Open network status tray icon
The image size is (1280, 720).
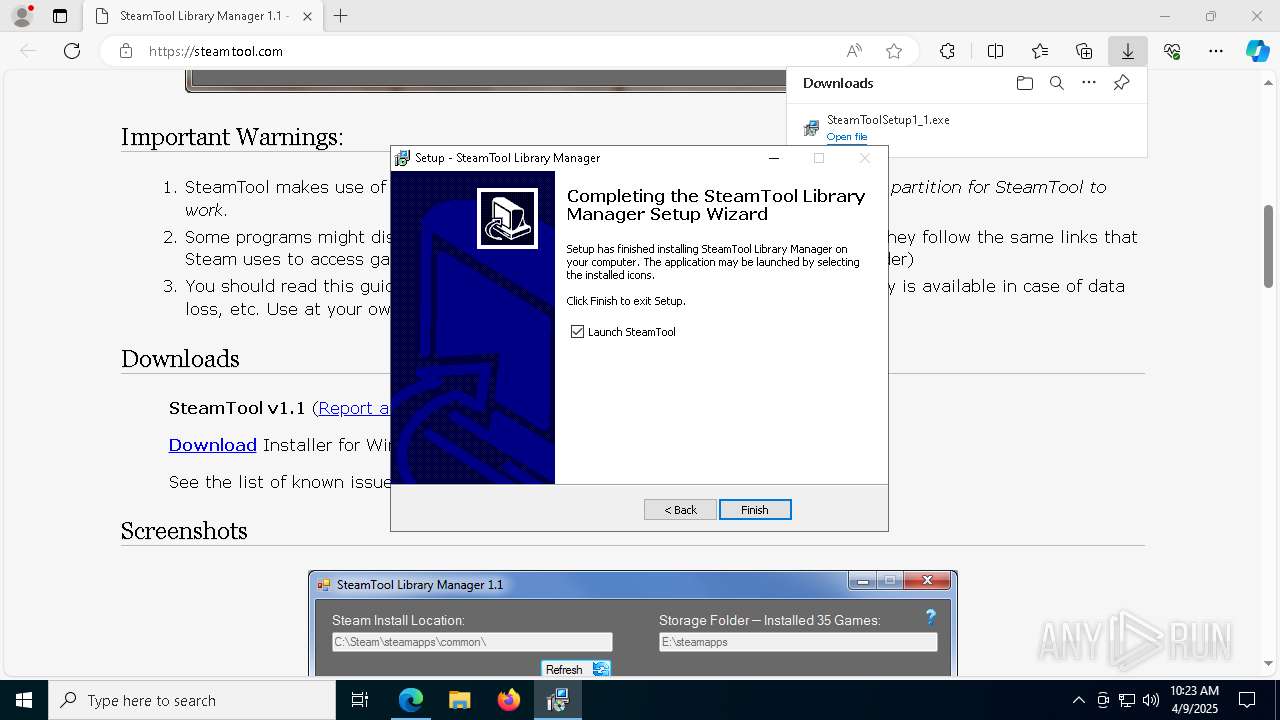1126,700
